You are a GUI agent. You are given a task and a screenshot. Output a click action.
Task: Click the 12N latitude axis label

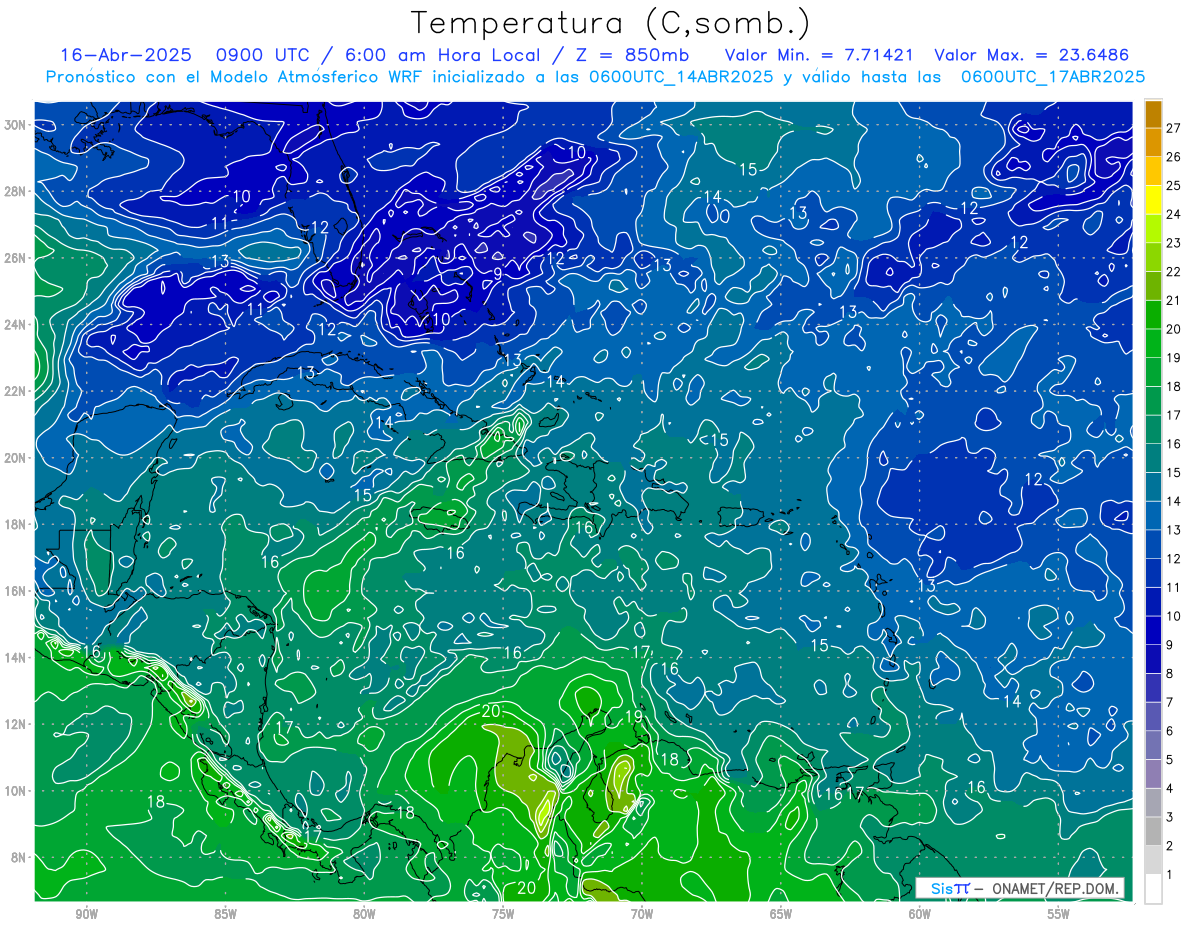click(17, 724)
